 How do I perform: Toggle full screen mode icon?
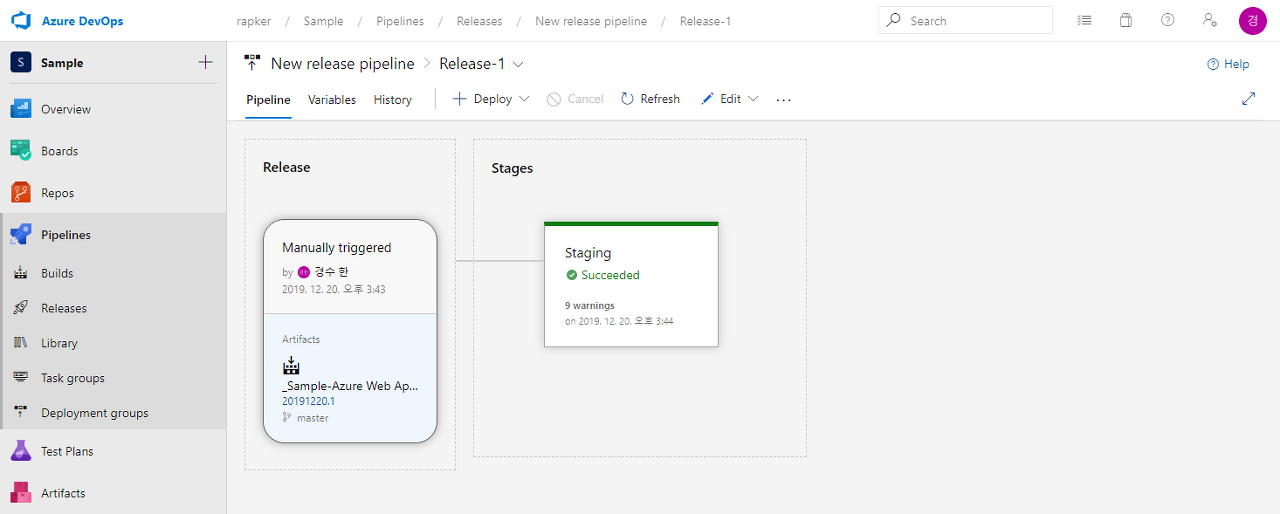1248,99
